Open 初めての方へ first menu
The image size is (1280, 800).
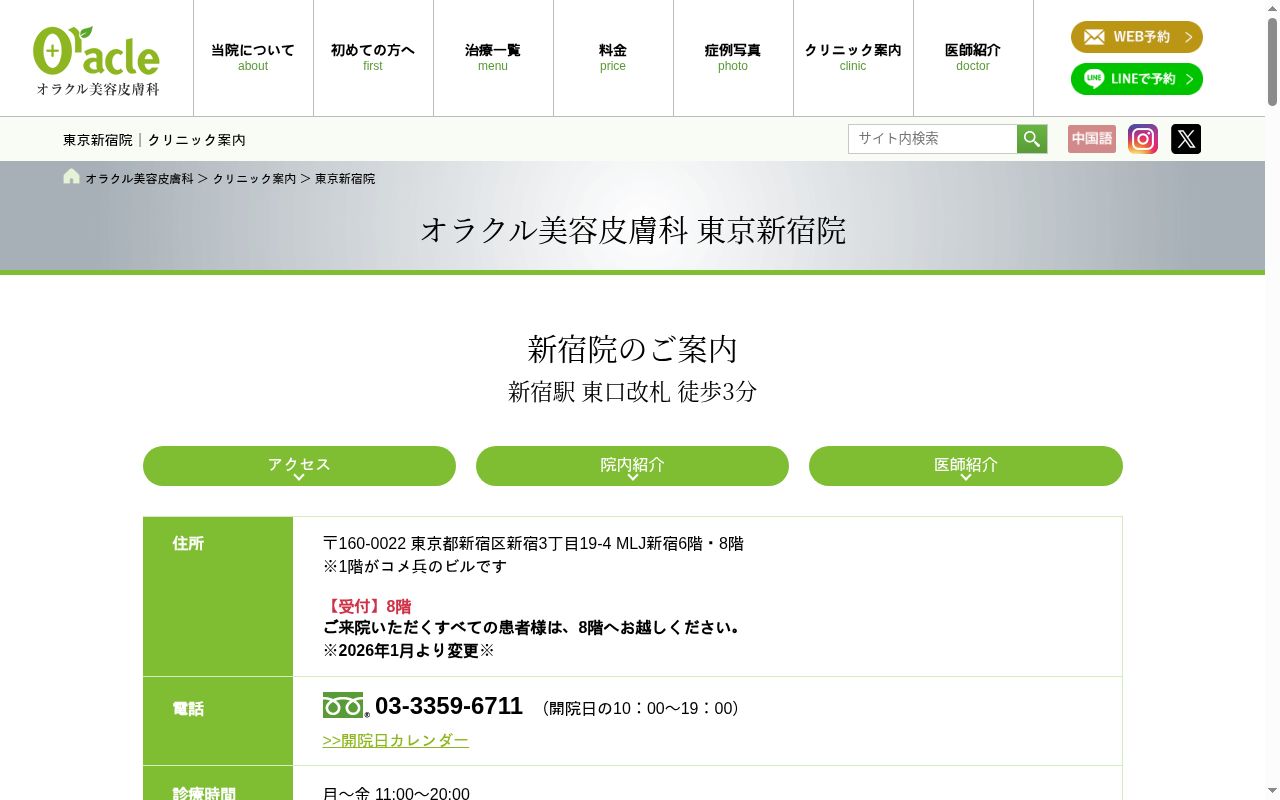373,58
